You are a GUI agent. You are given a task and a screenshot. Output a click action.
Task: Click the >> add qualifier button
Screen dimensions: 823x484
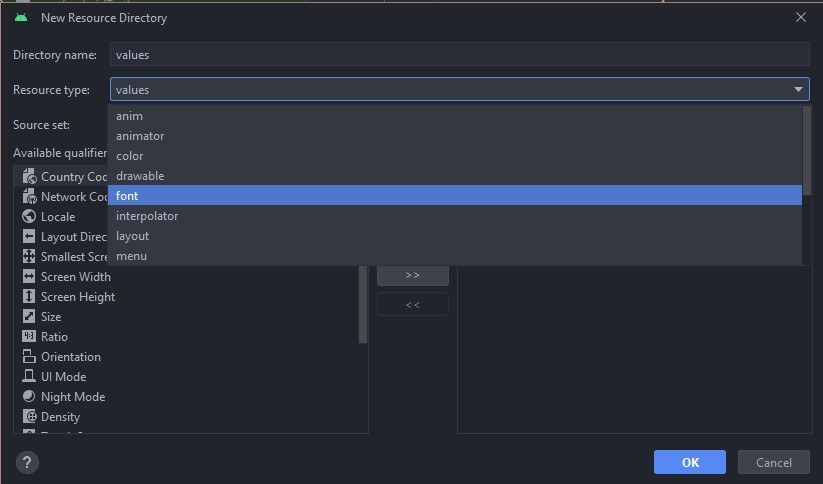coord(412,275)
